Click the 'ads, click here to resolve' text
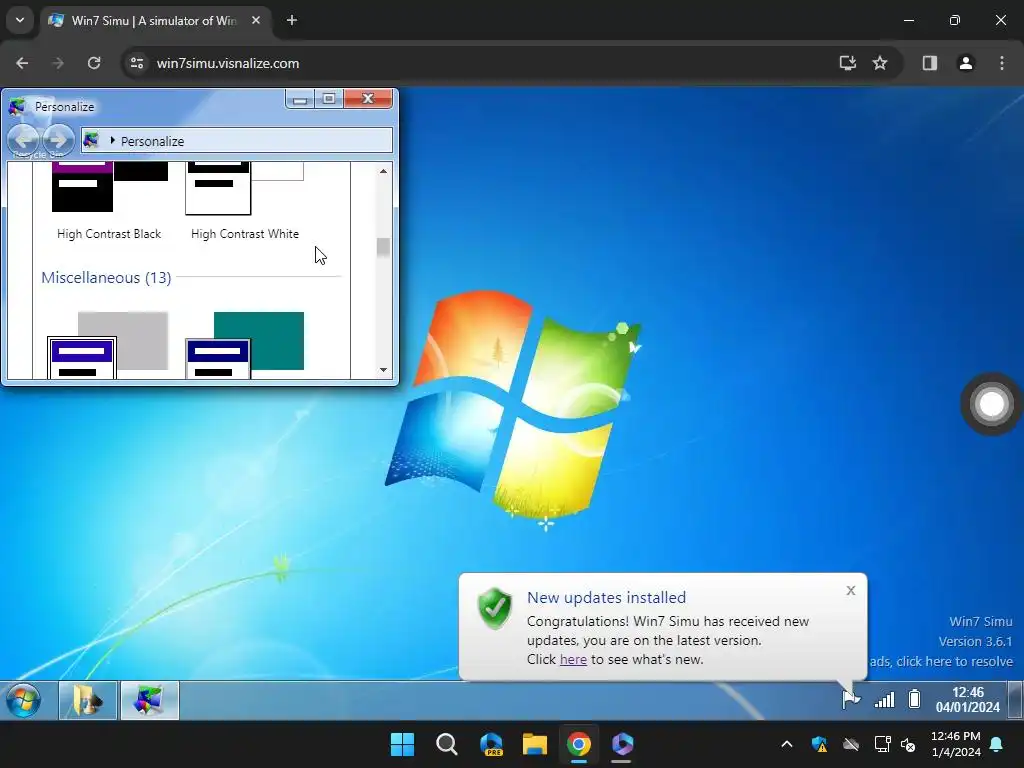 click(941, 662)
